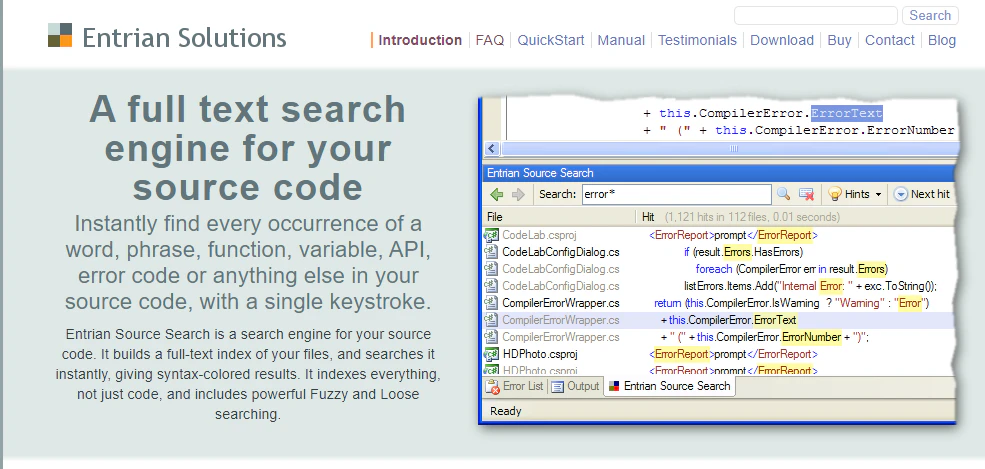Image resolution: width=985 pixels, height=469 pixels.
Task: Click the clear results icon with red X
Action: (x=807, y=194)
